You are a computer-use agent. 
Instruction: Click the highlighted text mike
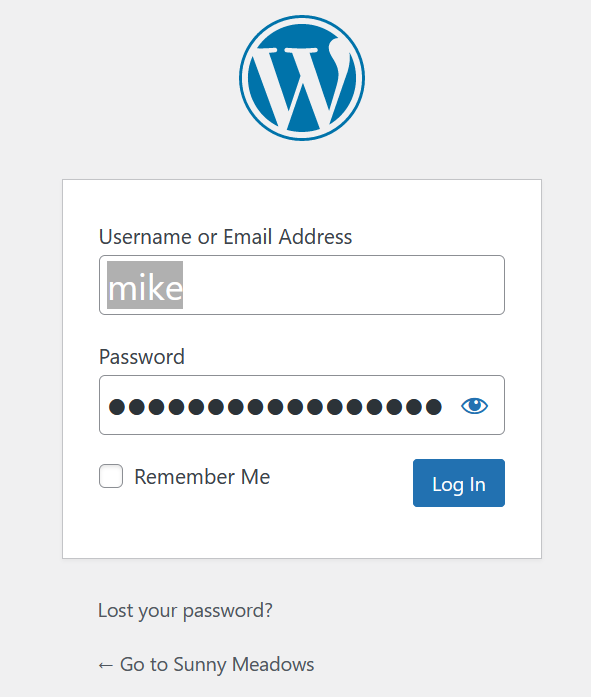click(145, 285)
